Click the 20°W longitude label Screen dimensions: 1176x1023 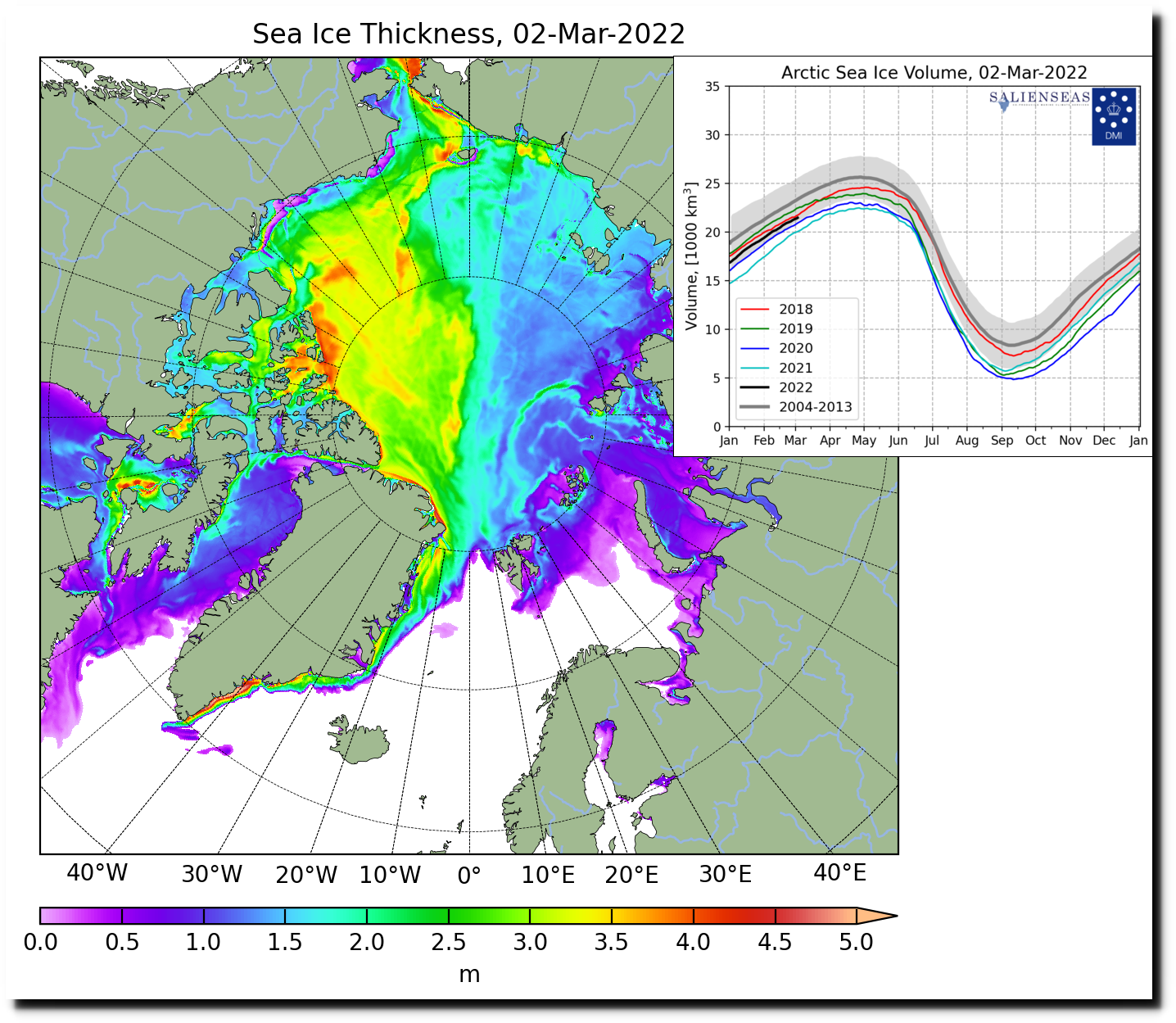[306, 875]
